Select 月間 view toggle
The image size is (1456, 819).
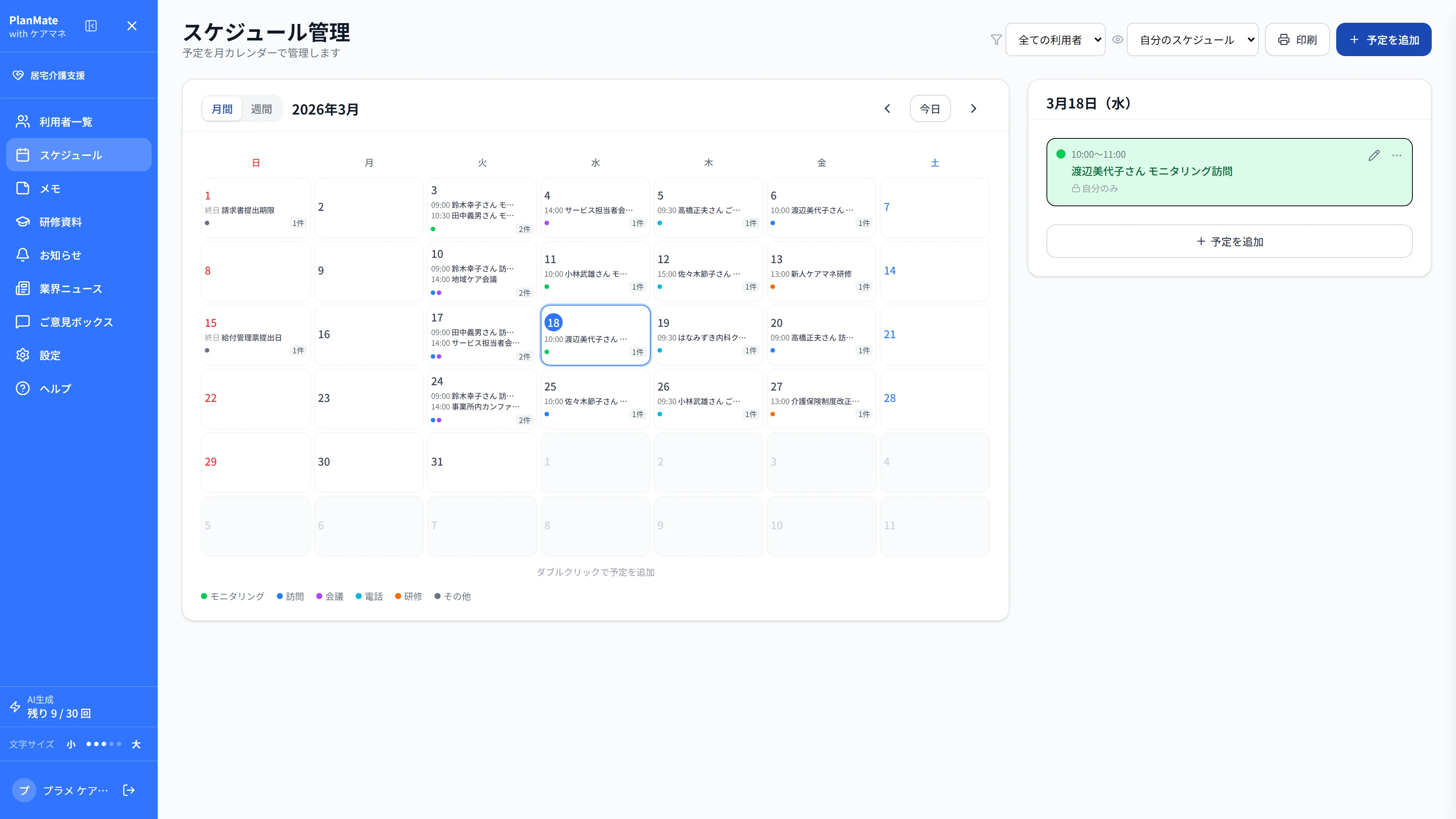[x=222, y=108]
